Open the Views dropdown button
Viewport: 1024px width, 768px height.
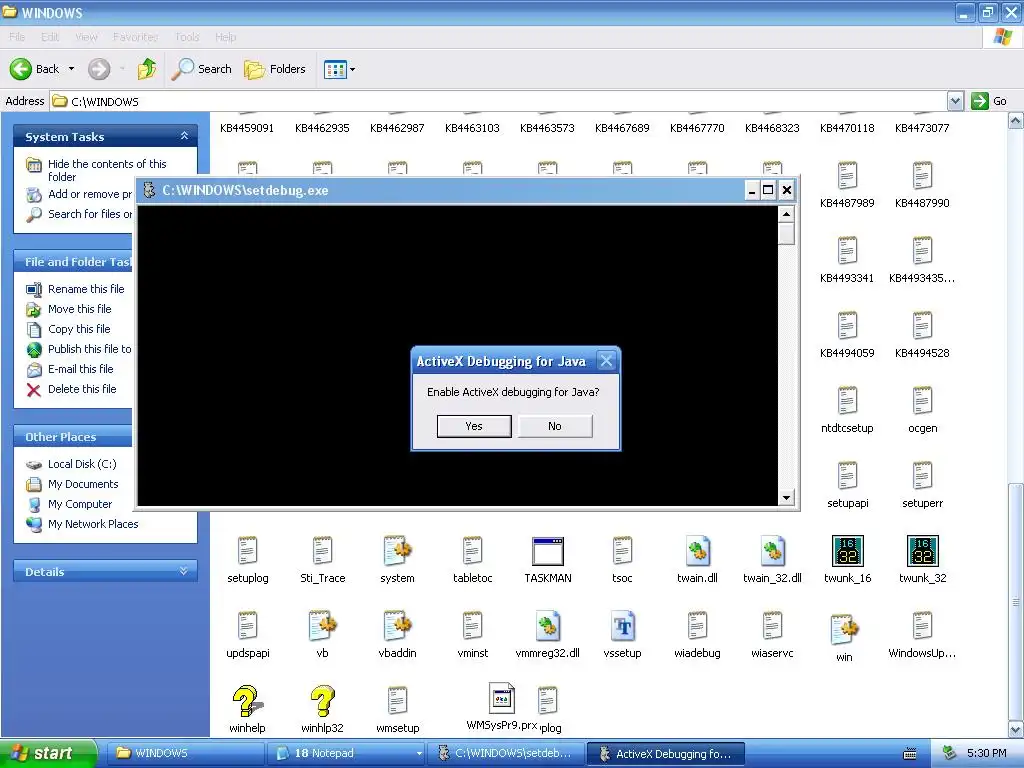point(340,69)
